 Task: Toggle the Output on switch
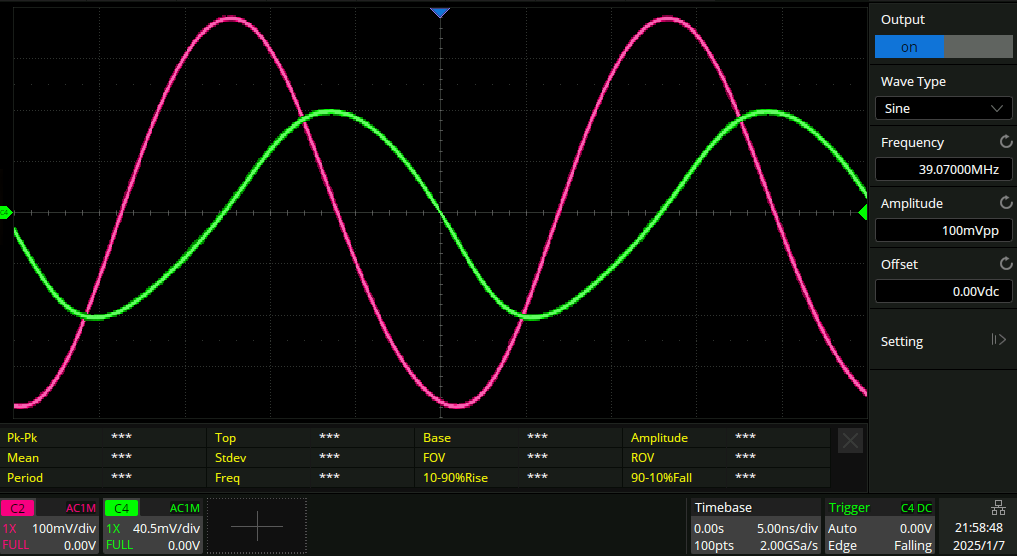[x=943, y=47]
